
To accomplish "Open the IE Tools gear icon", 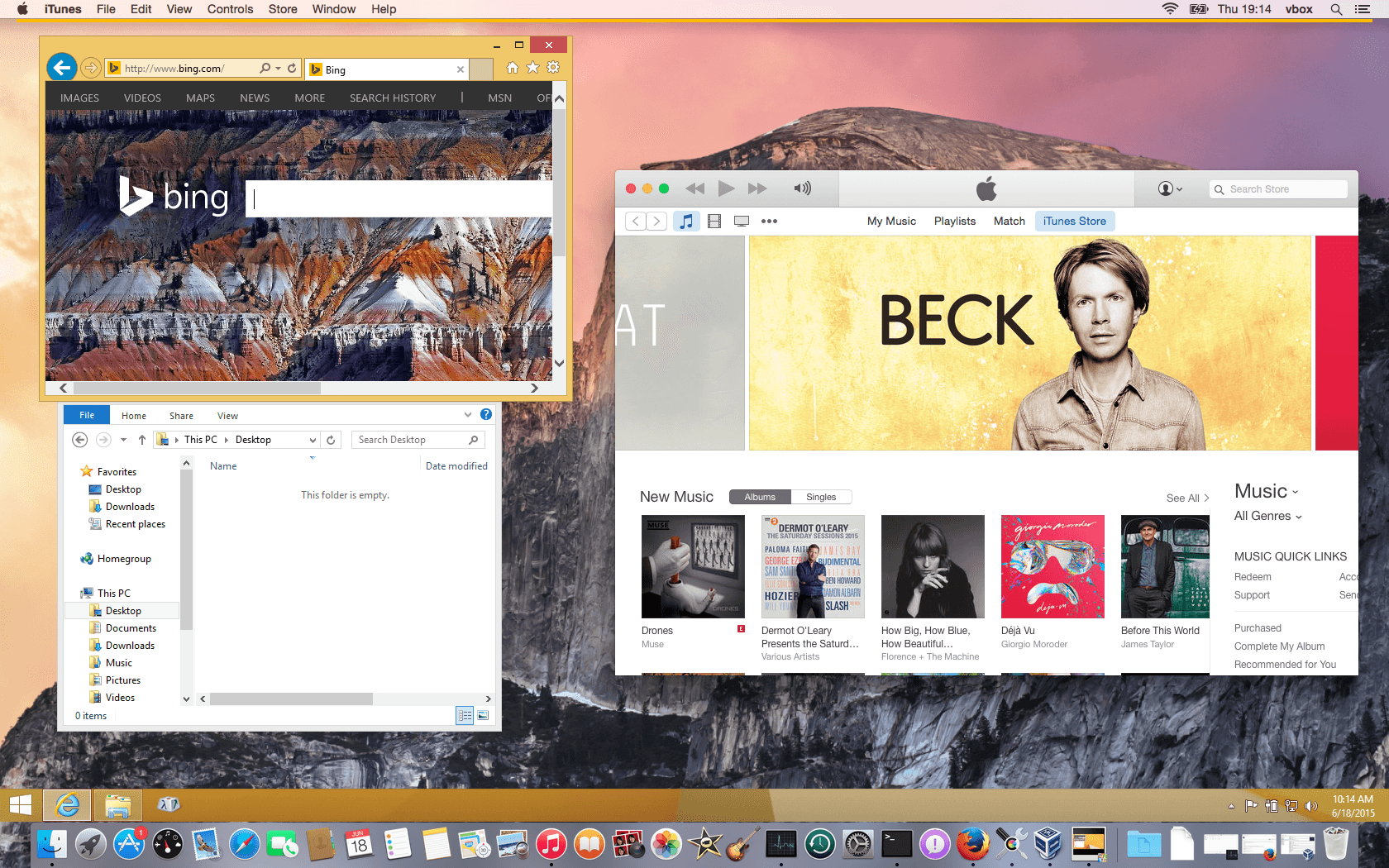I will pos(554,68).
